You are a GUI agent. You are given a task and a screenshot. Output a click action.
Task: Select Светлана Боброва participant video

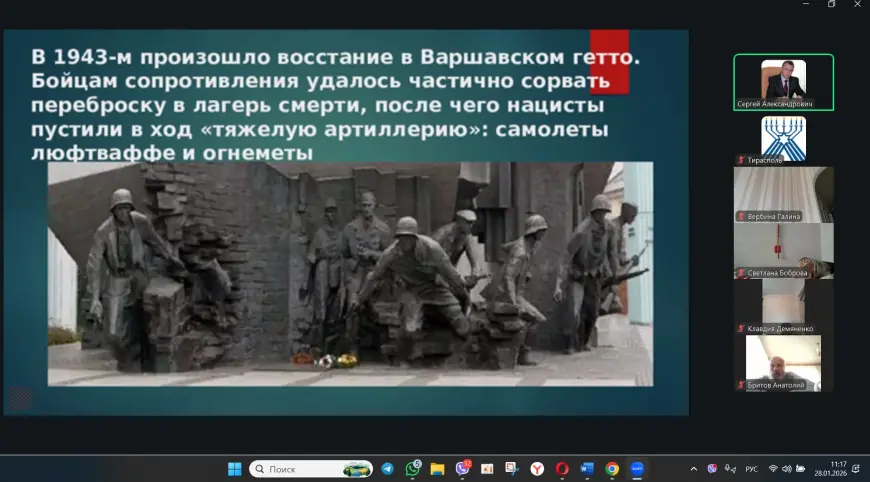783,251
